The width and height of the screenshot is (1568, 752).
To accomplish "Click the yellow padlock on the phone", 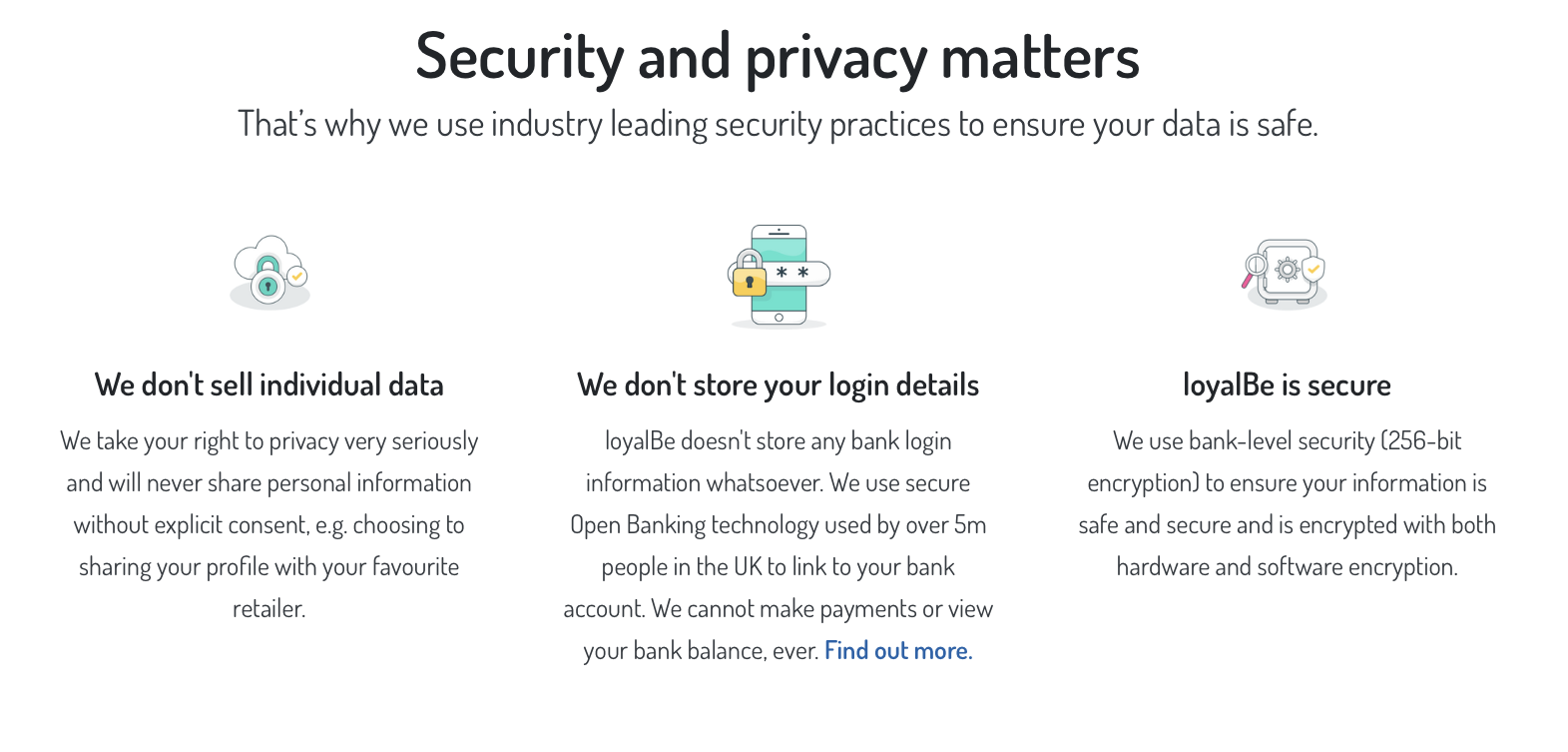I will (x=749, y=274).
